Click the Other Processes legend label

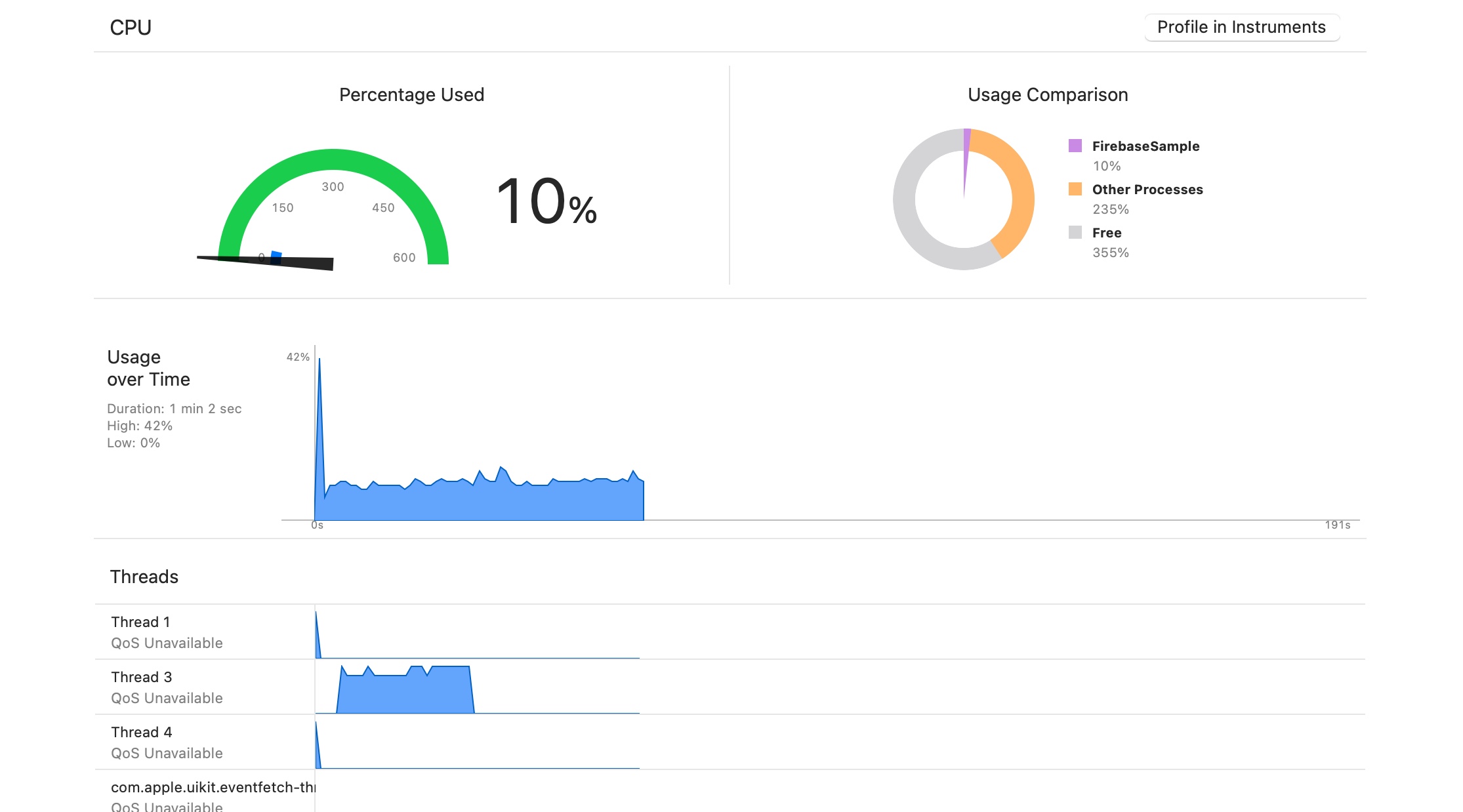(1147, 190)
